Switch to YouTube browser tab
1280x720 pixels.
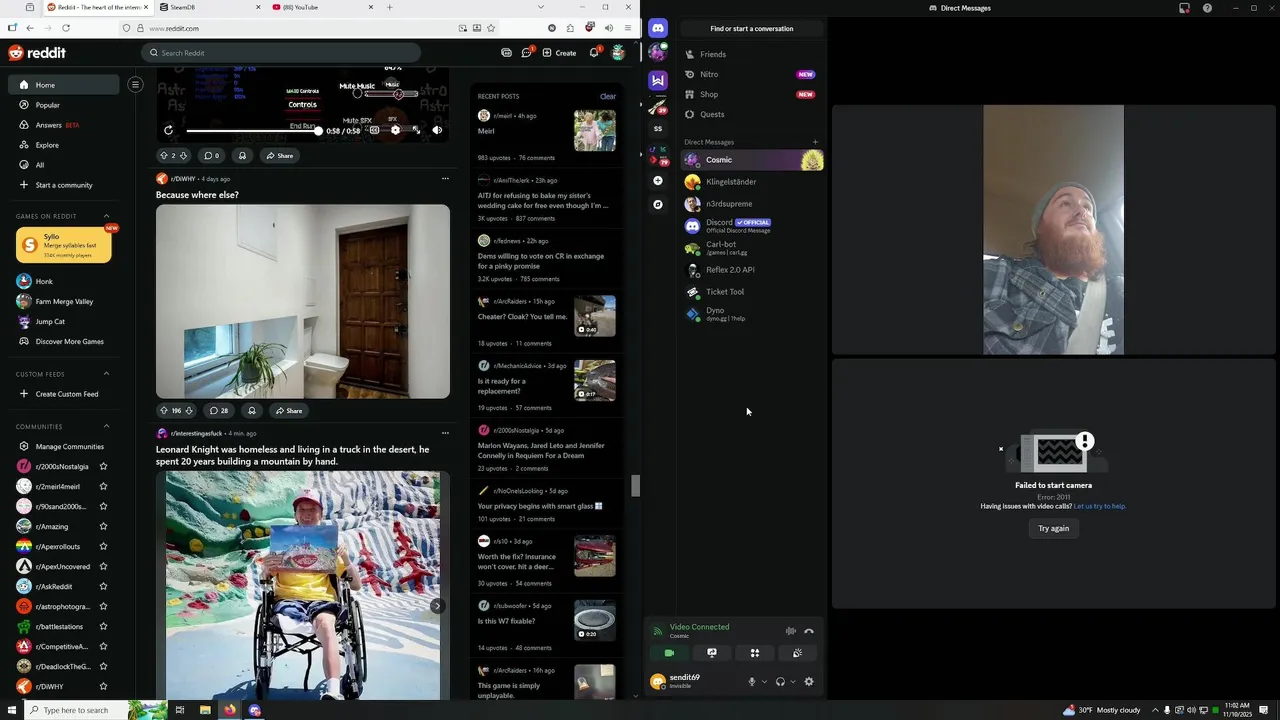pos(320,7)
